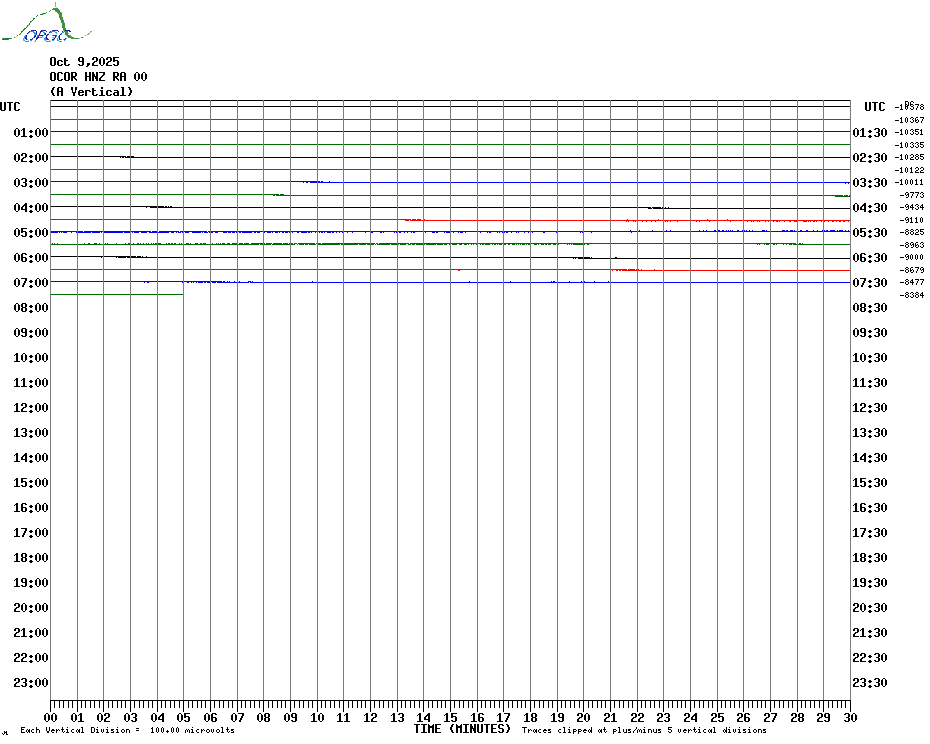Select the Oct 9,2025 date text
This screenshot has width=930, height=744.
click(x=84, y=62)
